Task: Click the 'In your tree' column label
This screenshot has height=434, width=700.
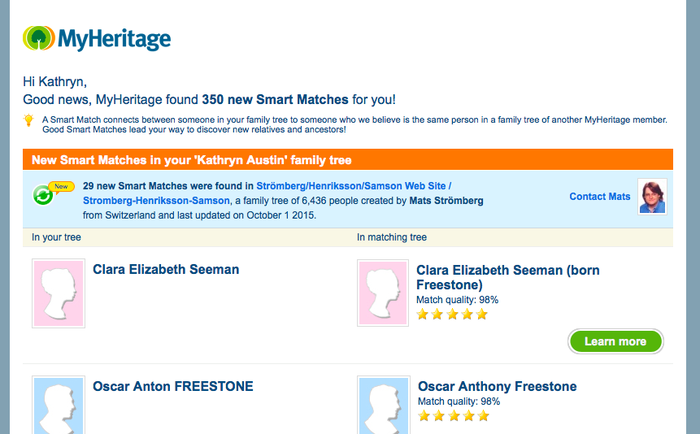Action: (56, 237)
